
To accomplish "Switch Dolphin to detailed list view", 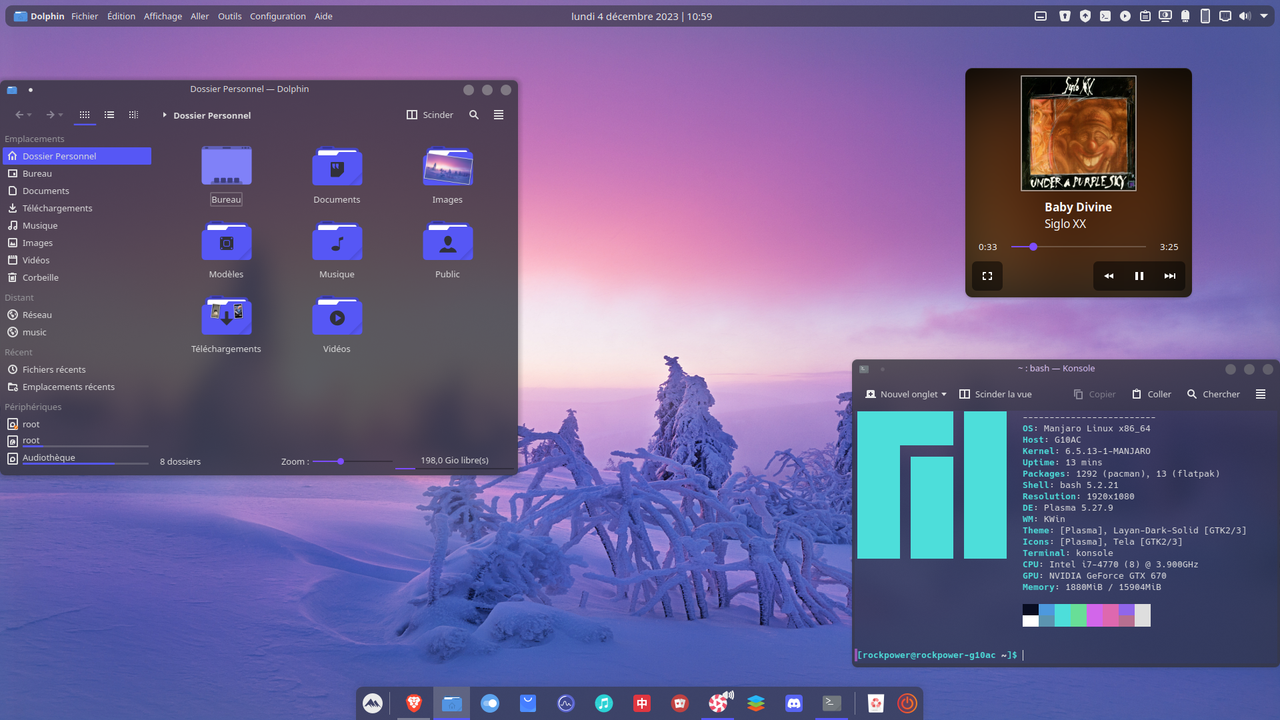I will pyautogui.click(x=109, y=115).
